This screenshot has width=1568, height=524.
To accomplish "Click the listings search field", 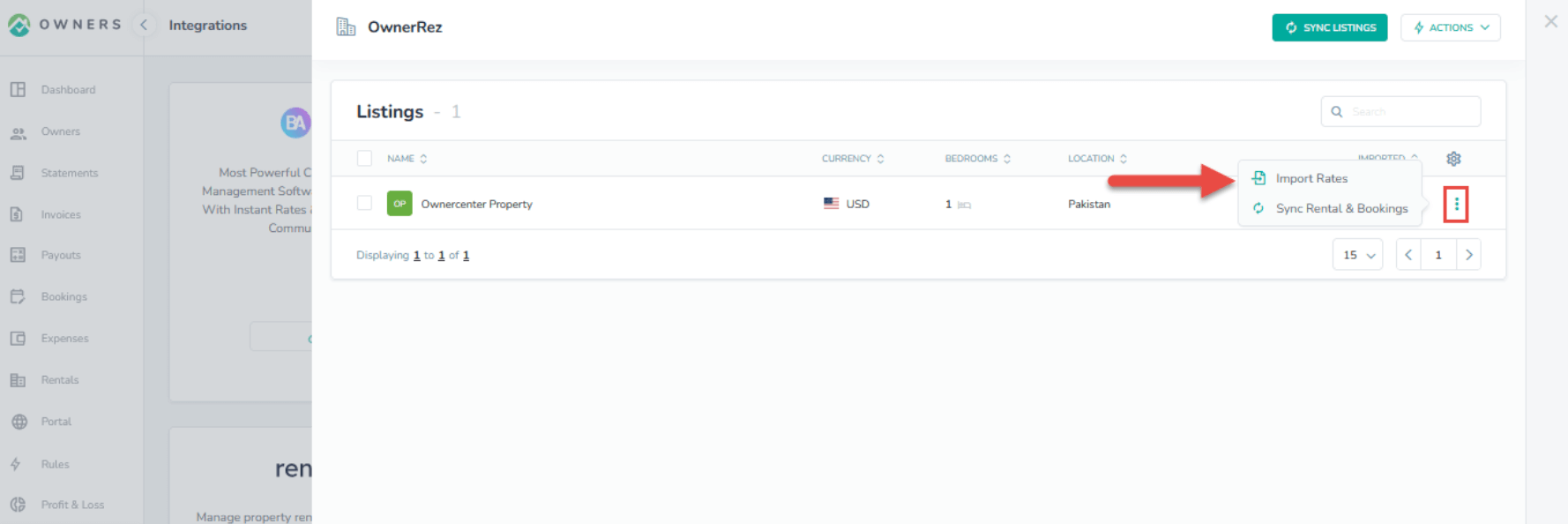I will coord(1409,112).
